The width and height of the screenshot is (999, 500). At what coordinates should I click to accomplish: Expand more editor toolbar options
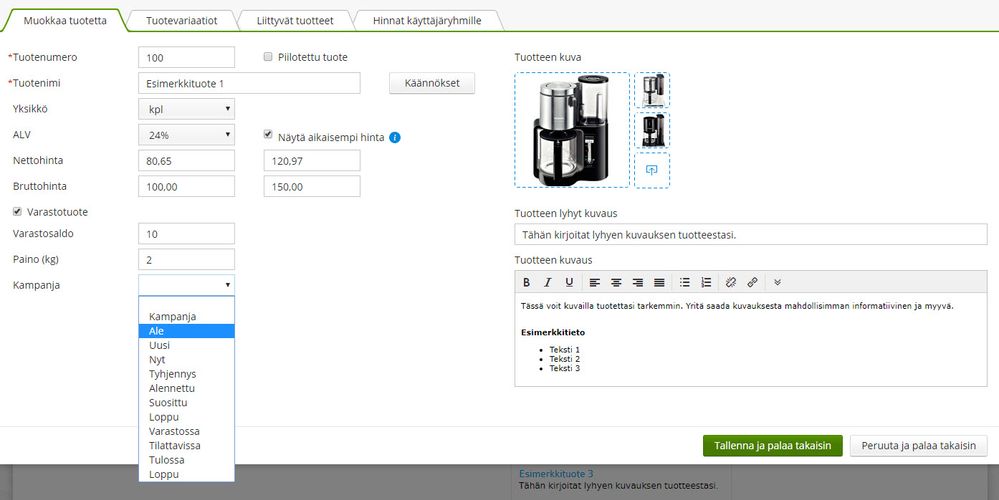point(777,282)
